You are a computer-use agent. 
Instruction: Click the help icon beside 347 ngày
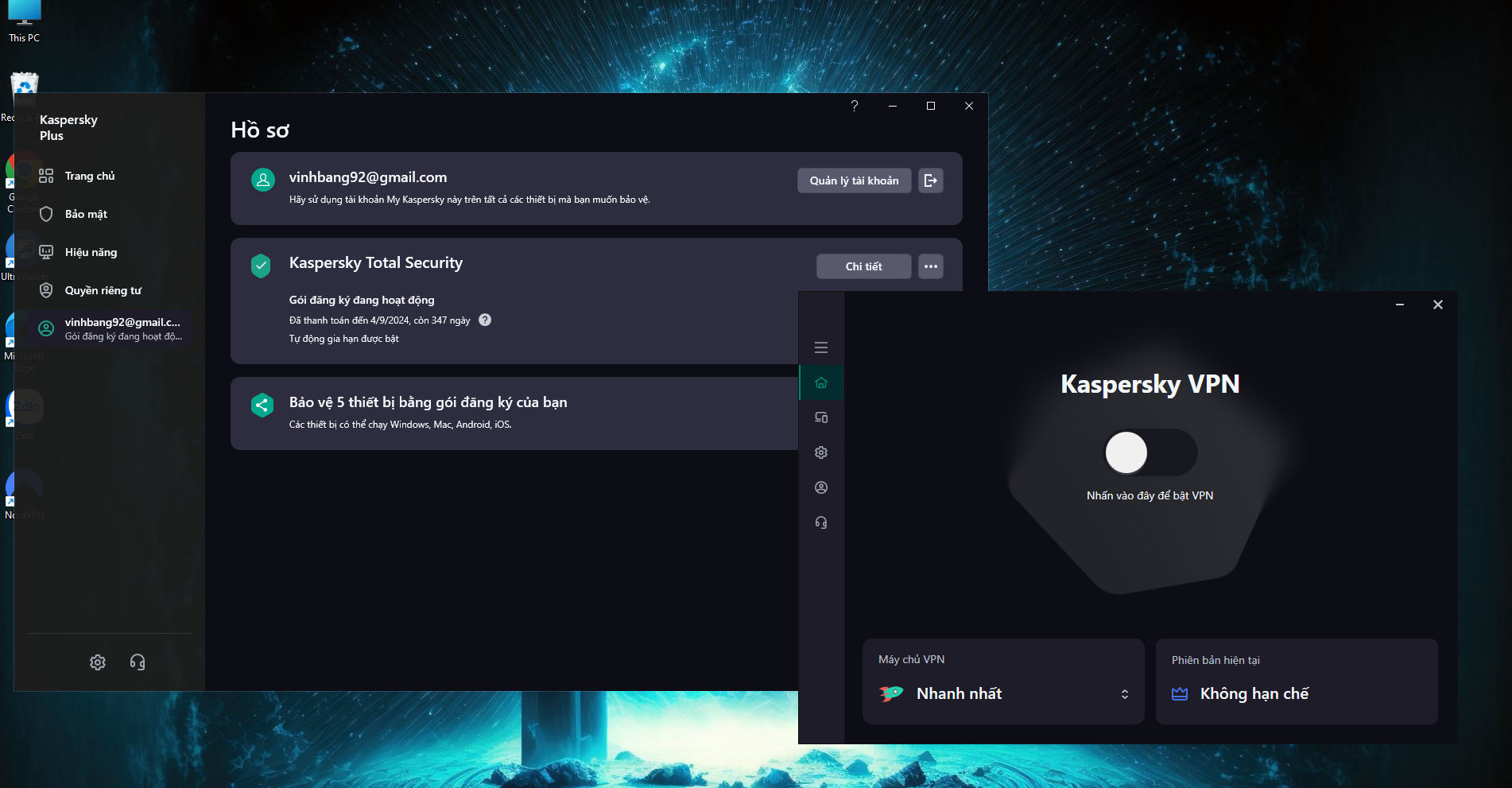[x=485, y=320]
